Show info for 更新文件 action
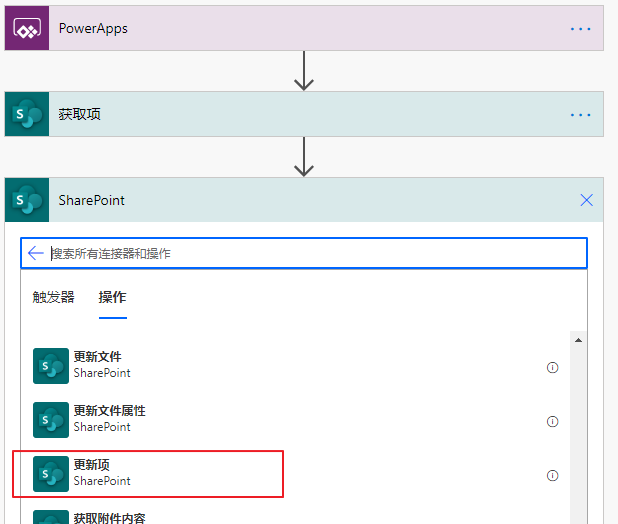Image resolution: width=618 pixels, height=524 pixels. pyautogui.click(x=552, y=368)
